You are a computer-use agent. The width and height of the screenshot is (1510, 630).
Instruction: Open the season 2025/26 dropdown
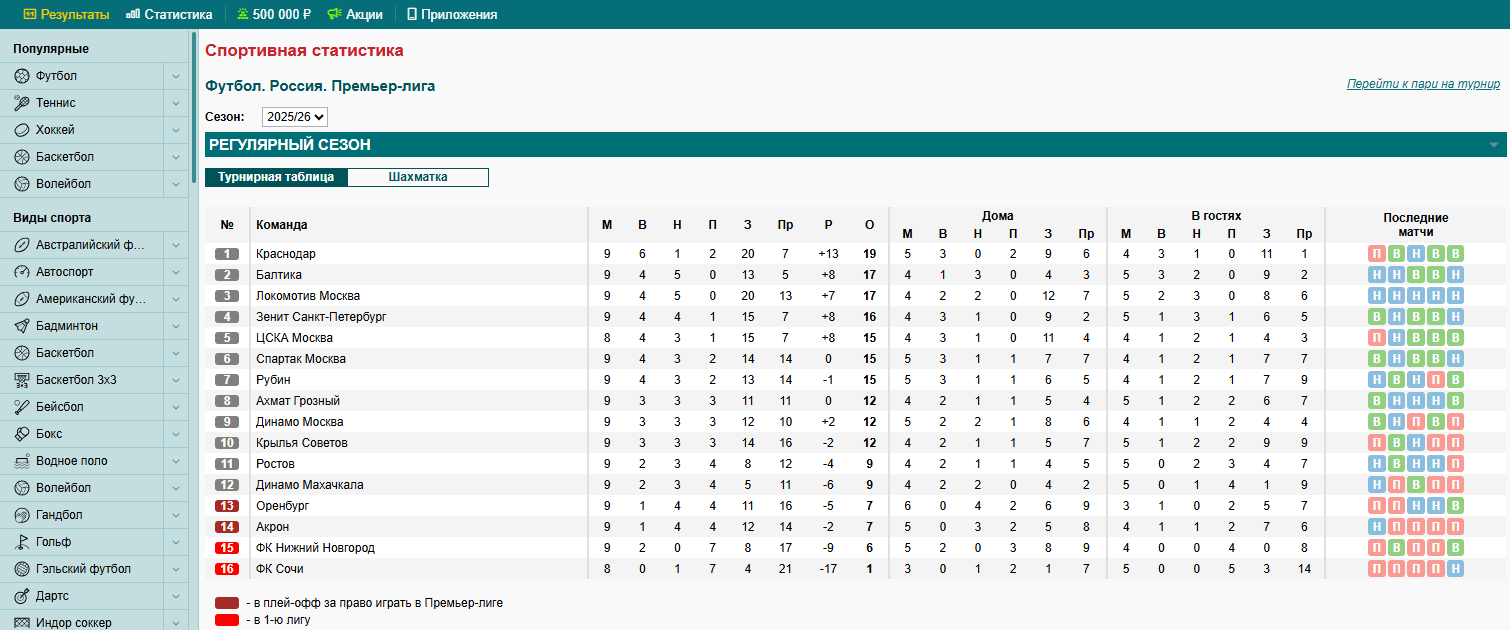[x=295, y=117]
